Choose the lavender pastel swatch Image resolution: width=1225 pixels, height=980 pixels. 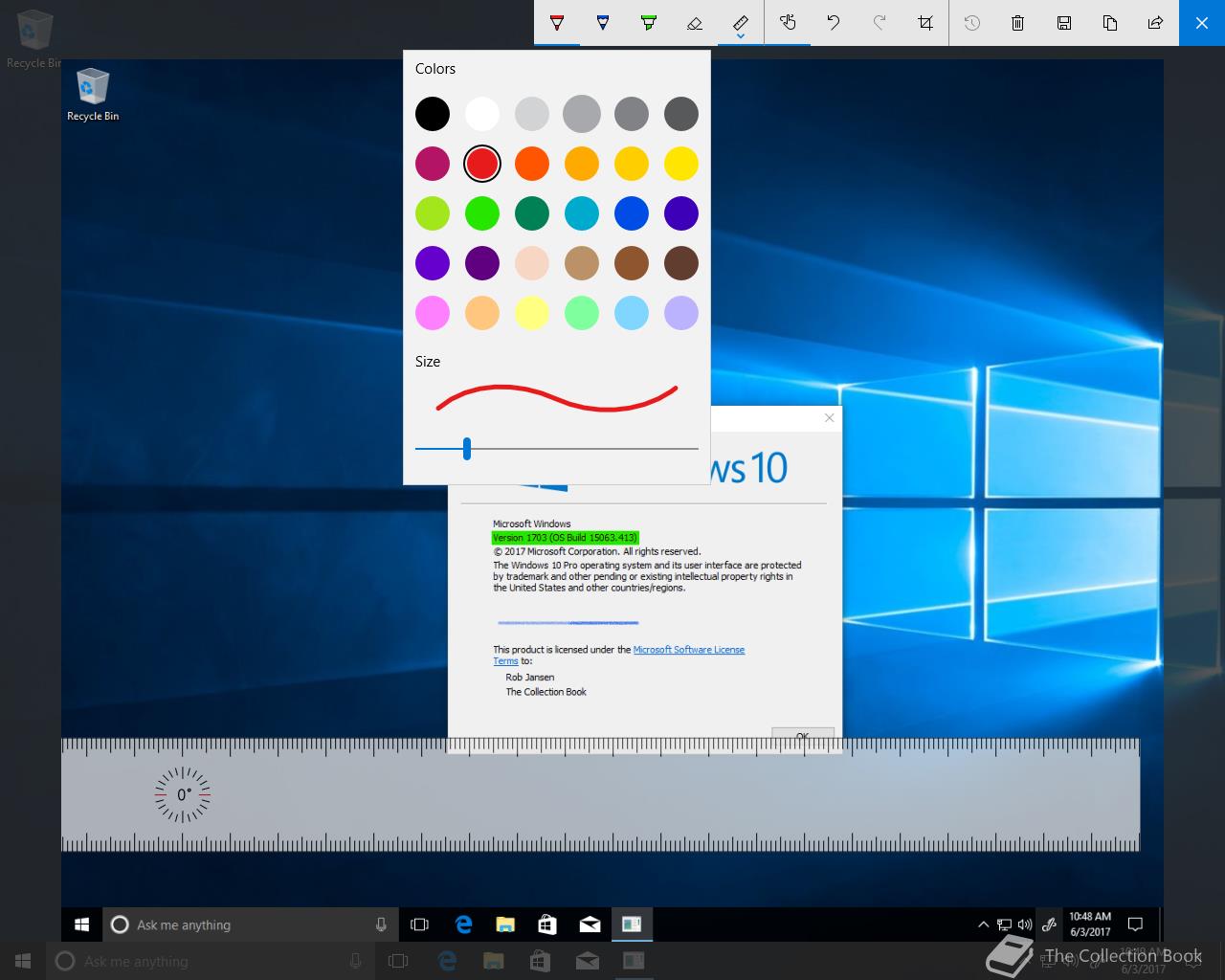[x=681, y=313]
